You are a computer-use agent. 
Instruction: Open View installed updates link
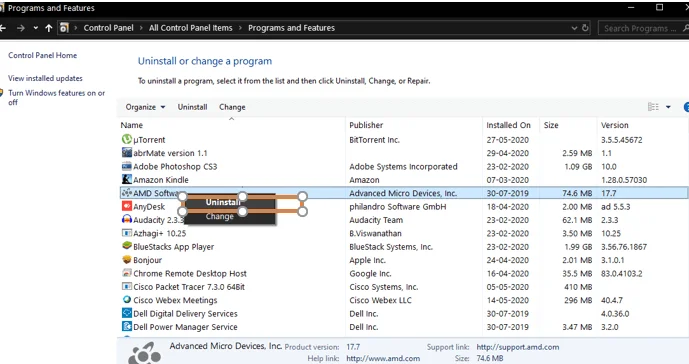coord(45,78)
